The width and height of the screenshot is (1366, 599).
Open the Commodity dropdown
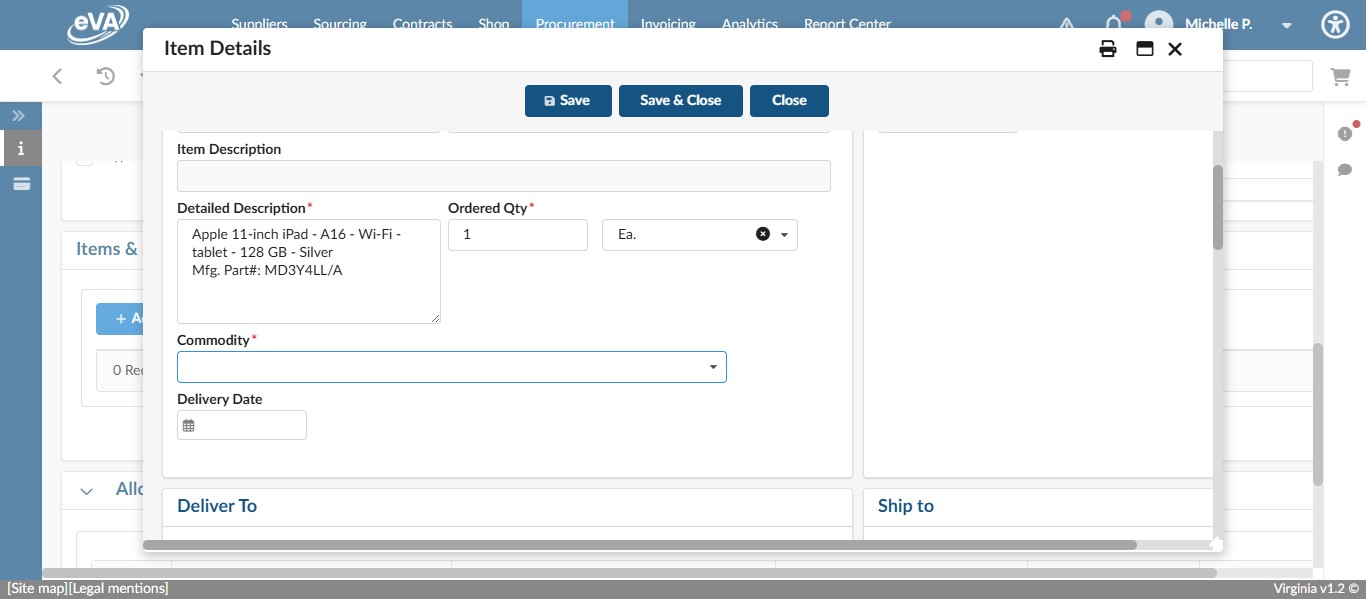coord(713,367)
